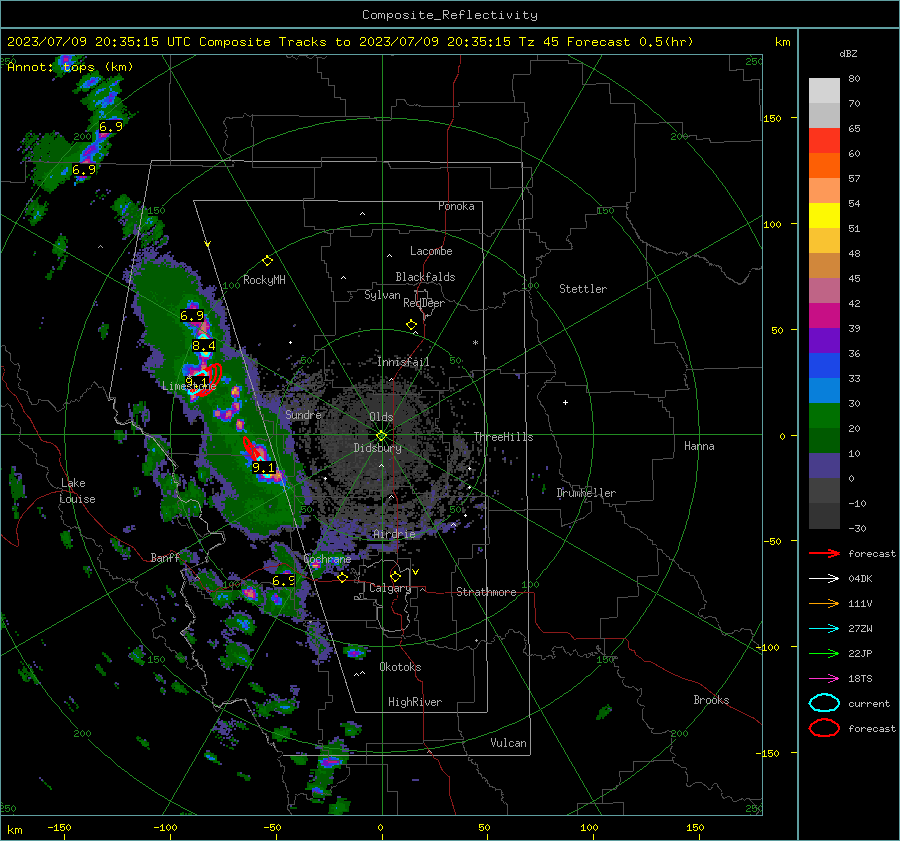900x841 pixels.
Task: Click the Stettler town label
Action: [x=583, y=289]
